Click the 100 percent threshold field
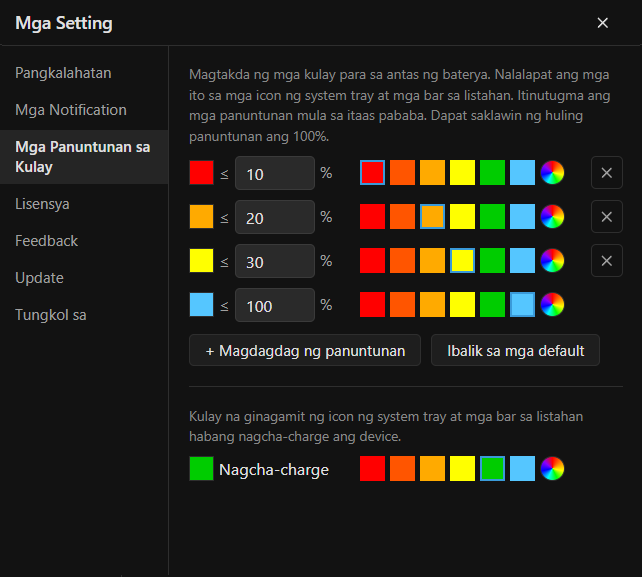The width and height of the screenshot is (642, 577). tap(275, 305)
